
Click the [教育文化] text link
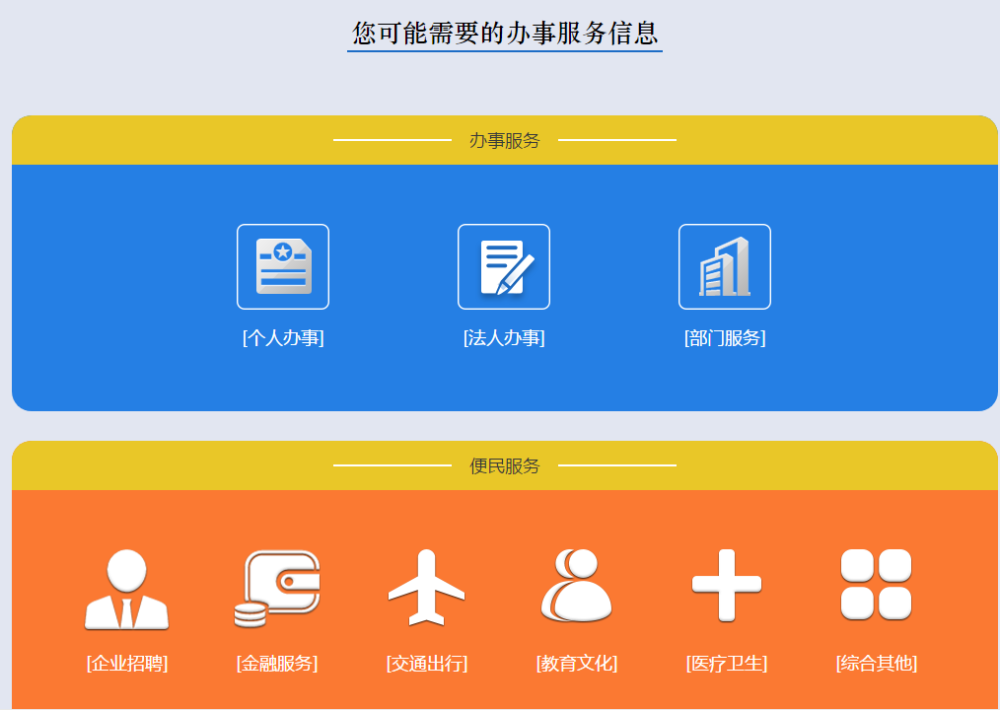[576, 663]
